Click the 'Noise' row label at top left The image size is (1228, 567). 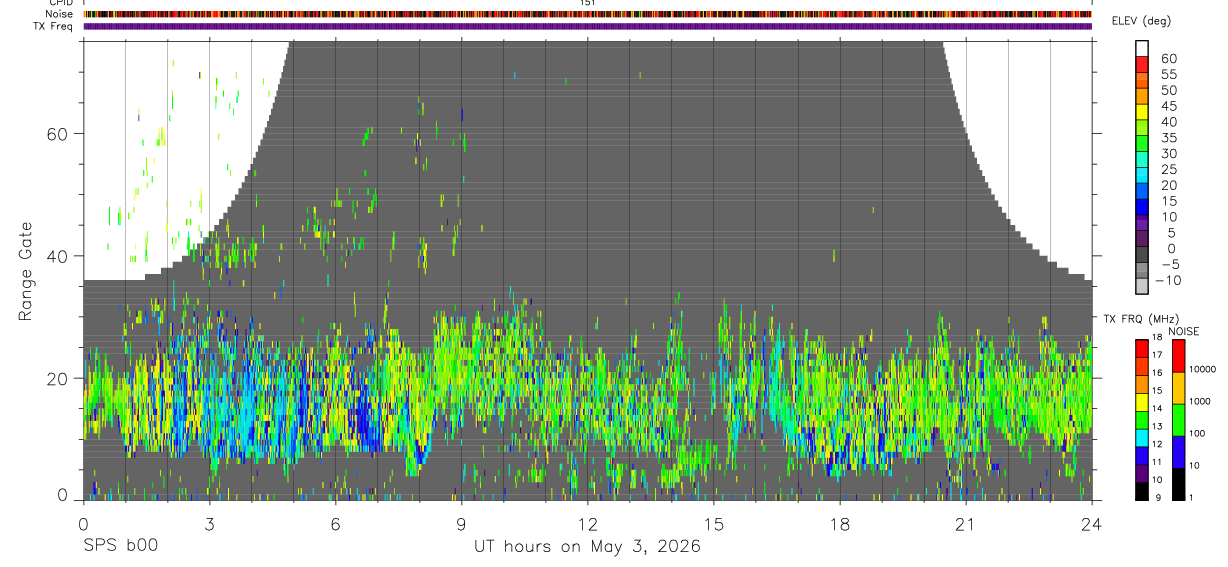59,15
